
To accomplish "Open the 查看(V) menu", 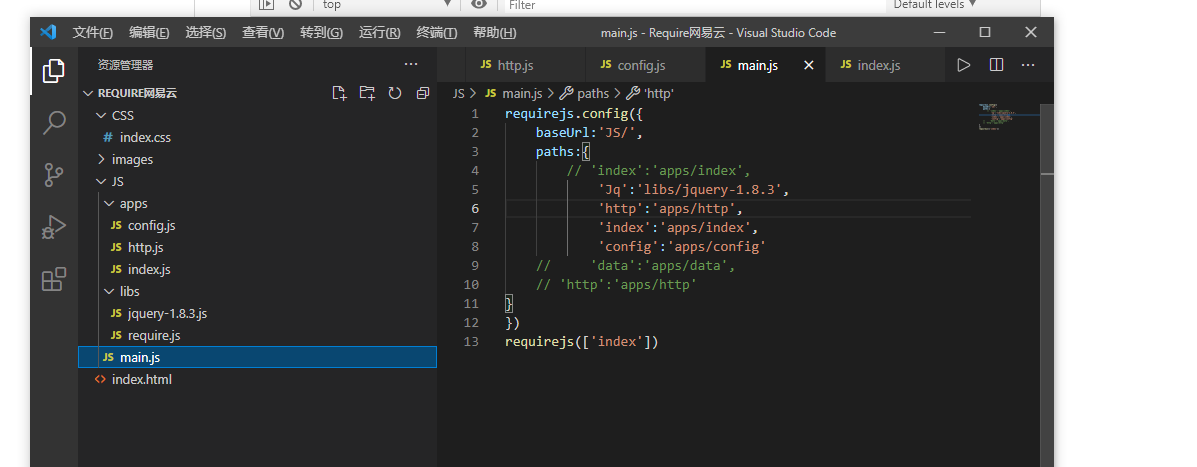I will (263, 33).
